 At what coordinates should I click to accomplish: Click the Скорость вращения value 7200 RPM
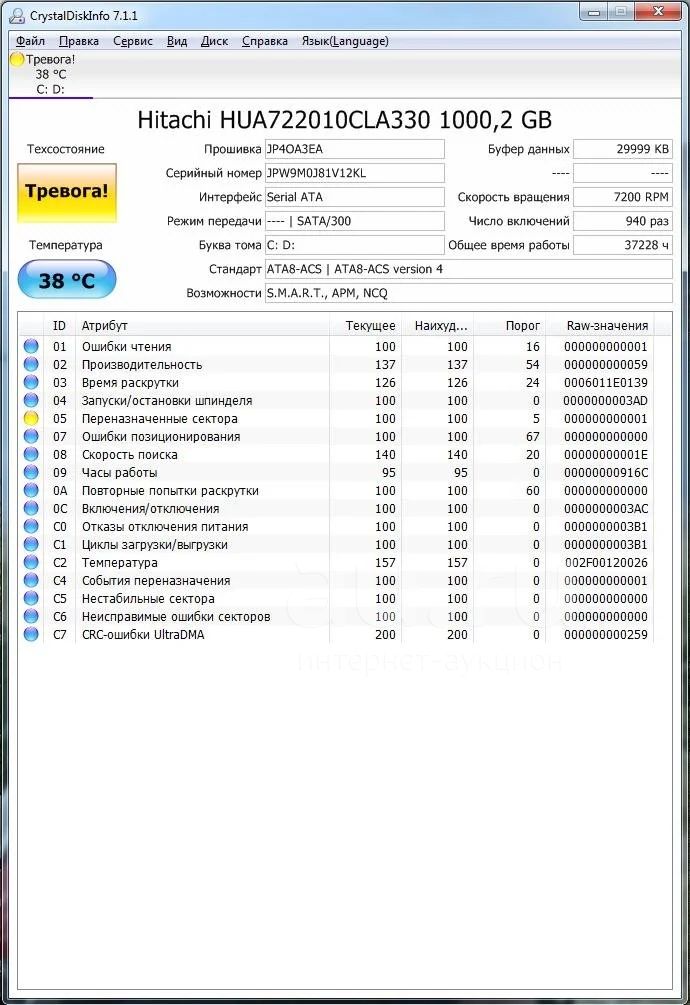point(623,197)
